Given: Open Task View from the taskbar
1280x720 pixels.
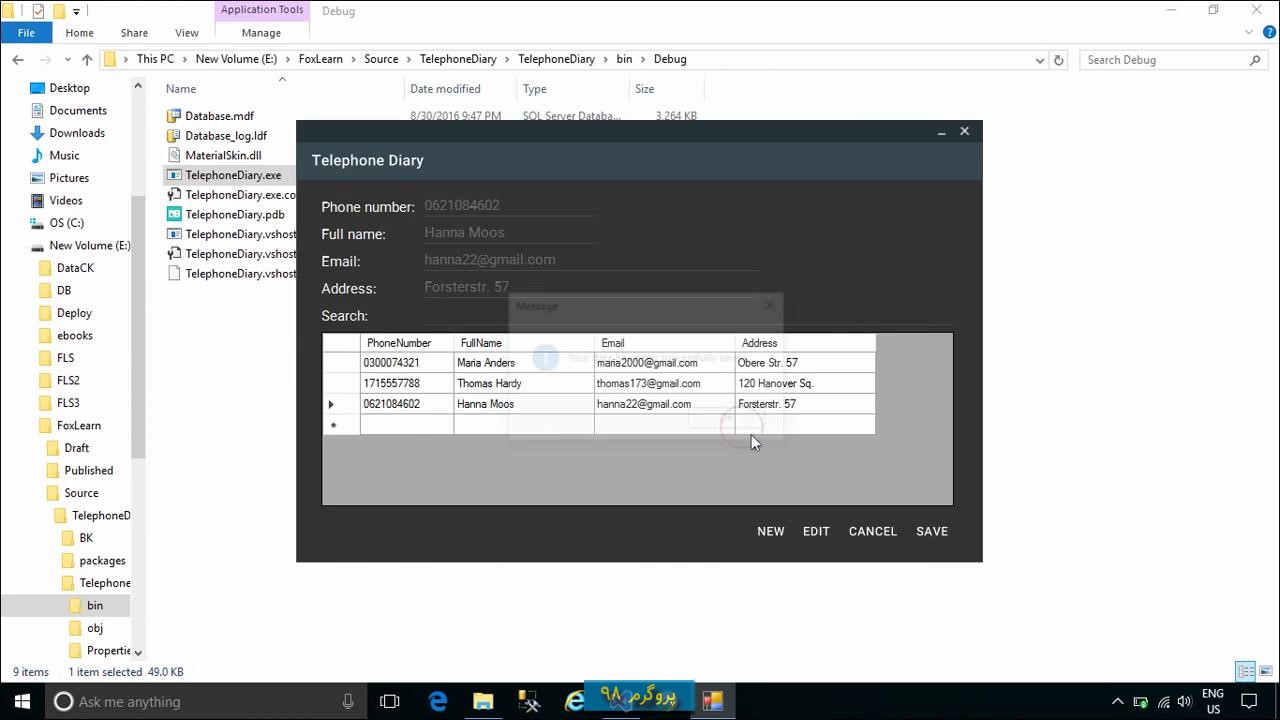Looking at the screenshot, I should coord(389,702).
